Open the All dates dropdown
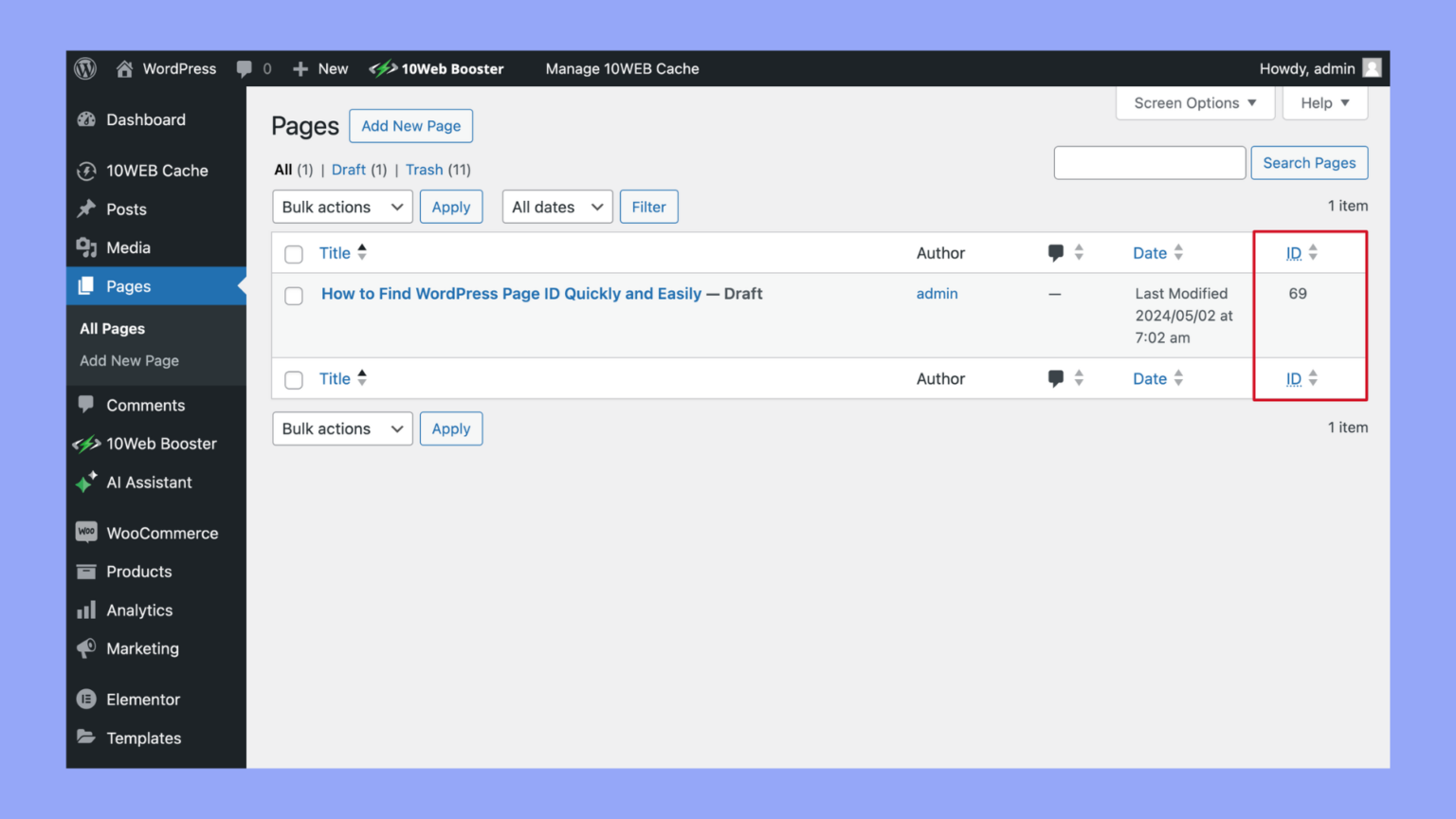 coord(556,207)
